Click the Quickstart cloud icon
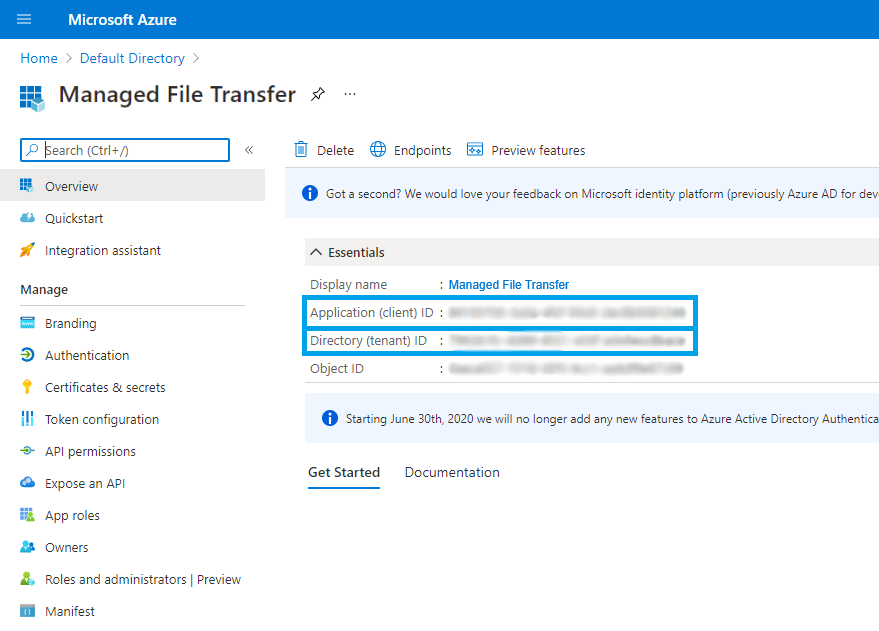Image resolution: width=879 pixels, height=631 pixels. [27, 218]
